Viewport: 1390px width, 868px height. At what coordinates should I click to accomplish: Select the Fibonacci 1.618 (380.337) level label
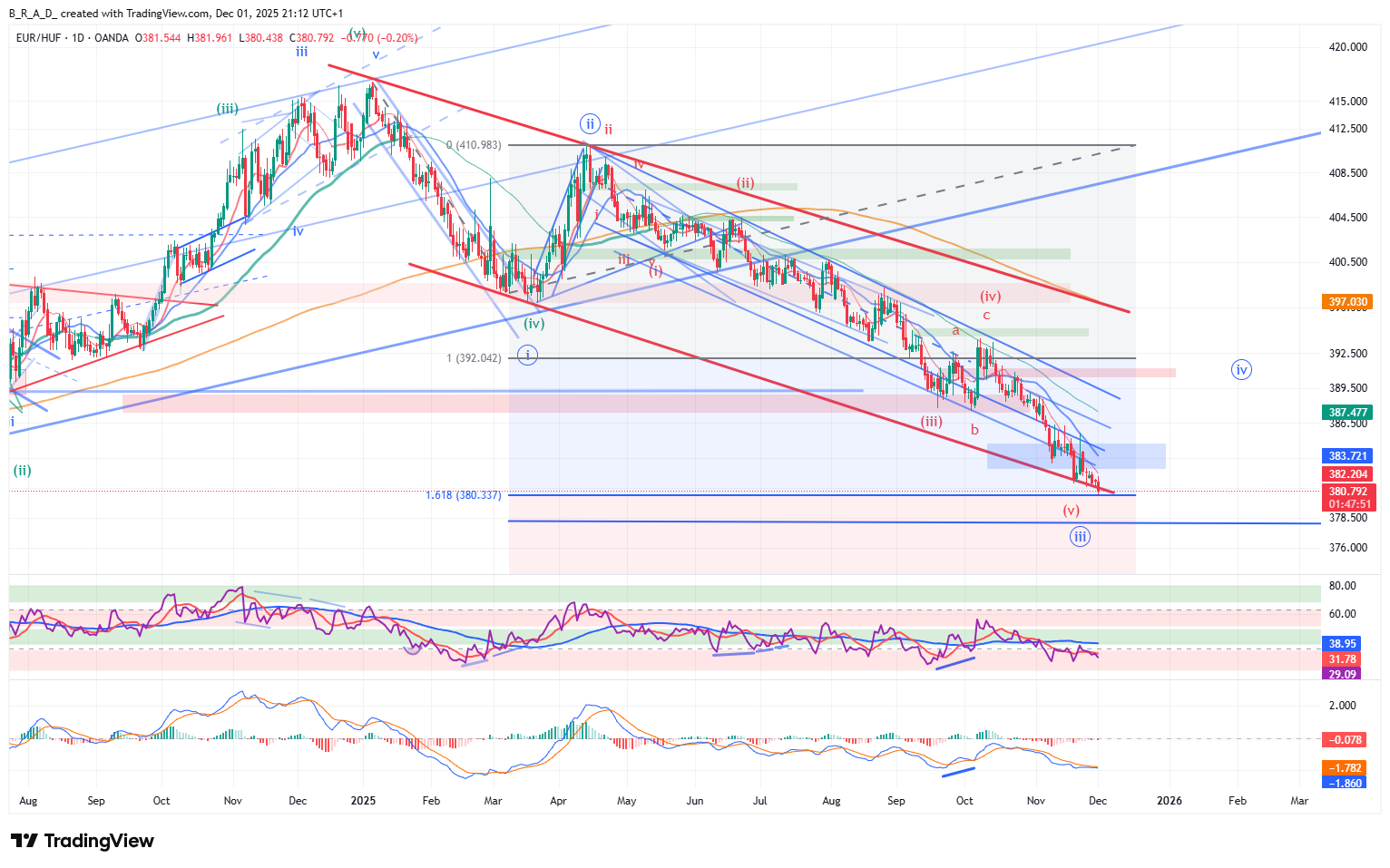point(463,495)
